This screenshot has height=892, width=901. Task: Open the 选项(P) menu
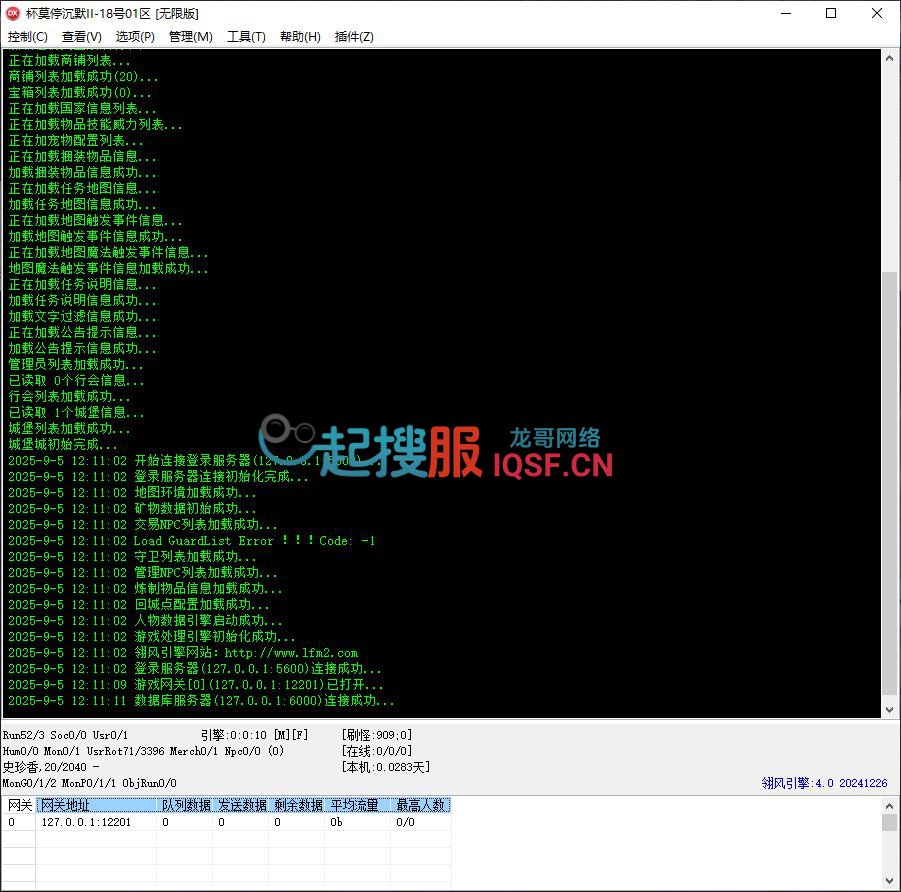(x=135, y=37)
